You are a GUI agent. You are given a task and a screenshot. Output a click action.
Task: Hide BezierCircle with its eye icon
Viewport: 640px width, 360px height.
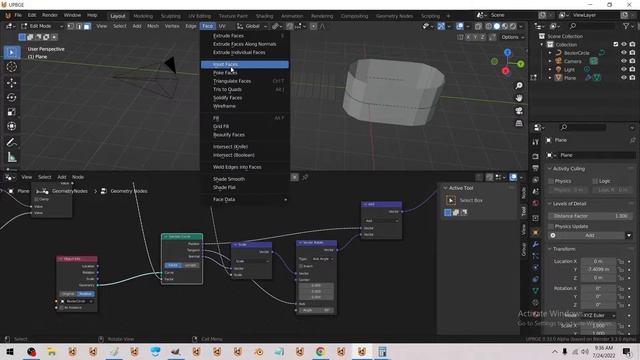click(624, 53)
